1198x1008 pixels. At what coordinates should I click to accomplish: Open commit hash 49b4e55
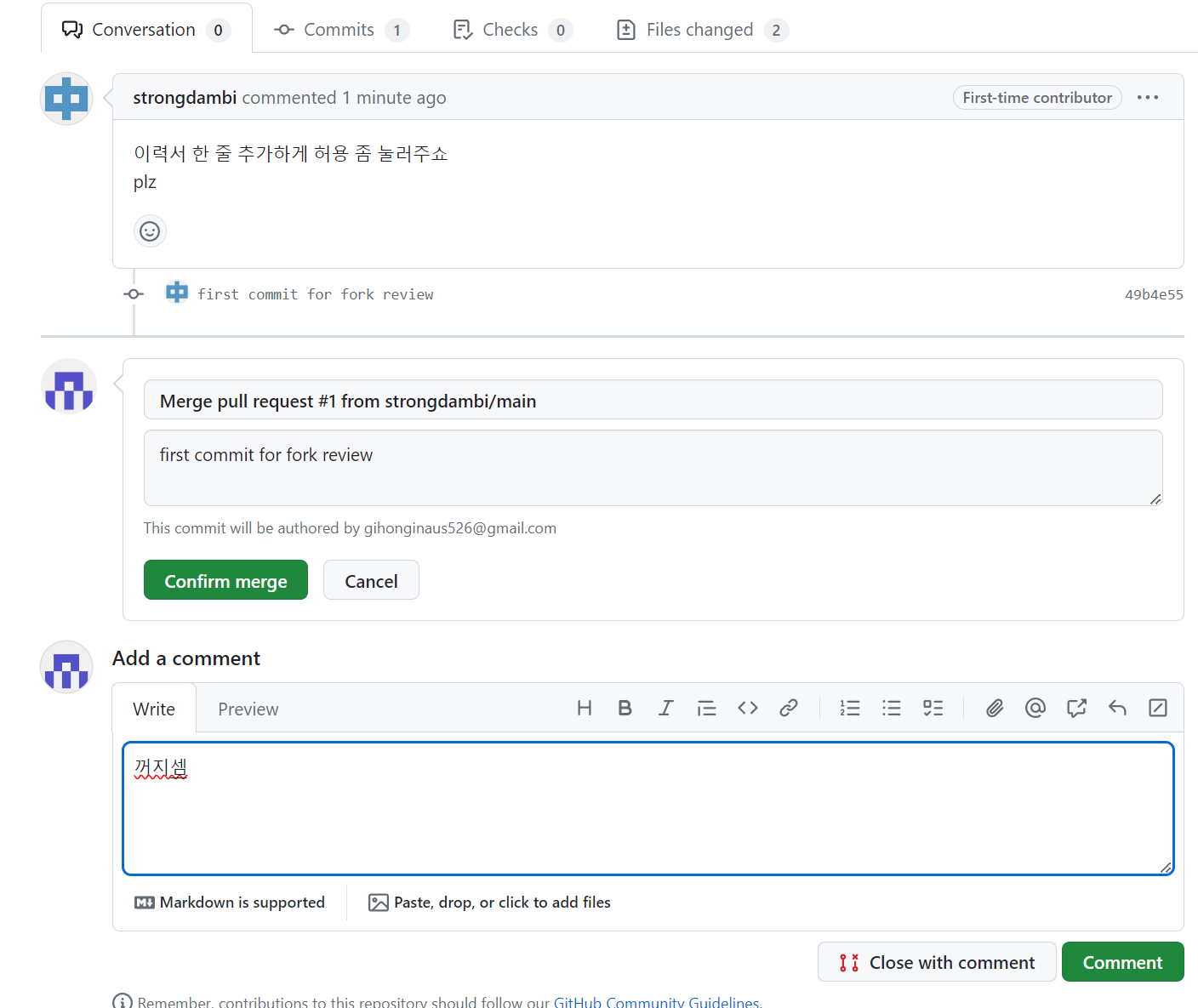(x=1154, y=294)
